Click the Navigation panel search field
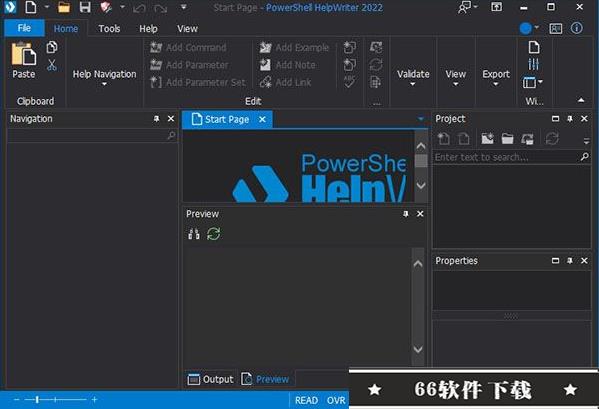Image resolution: width=599 pixels, height=409 pixels. coord(92,136)
